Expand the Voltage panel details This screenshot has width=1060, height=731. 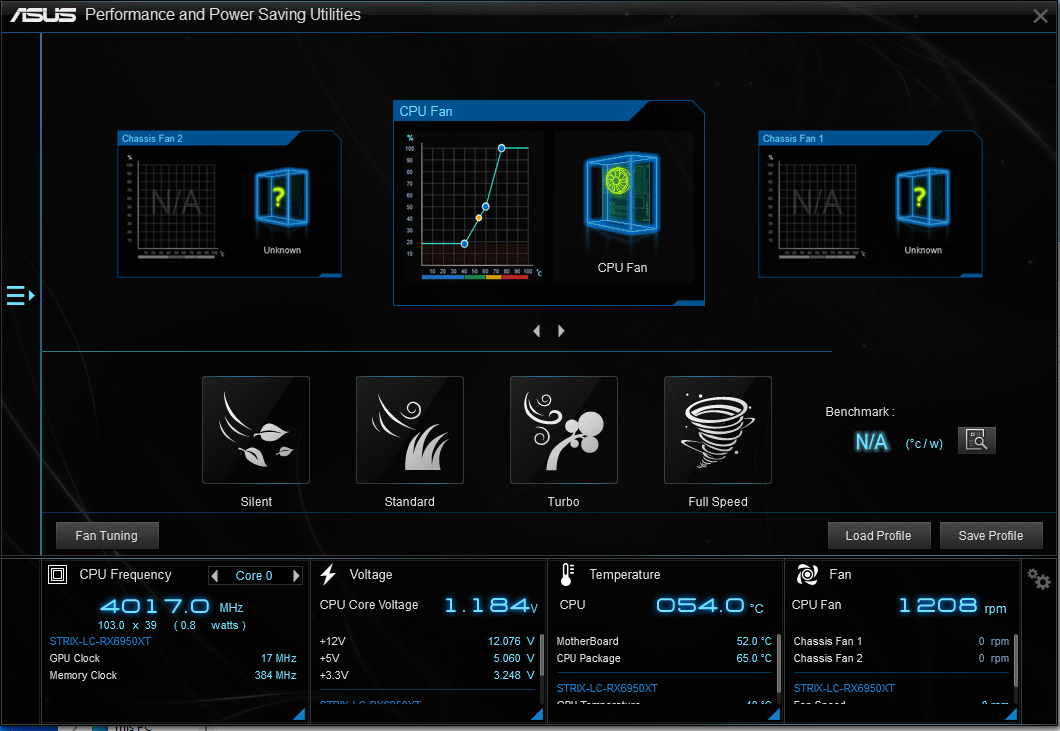[536, 714]
